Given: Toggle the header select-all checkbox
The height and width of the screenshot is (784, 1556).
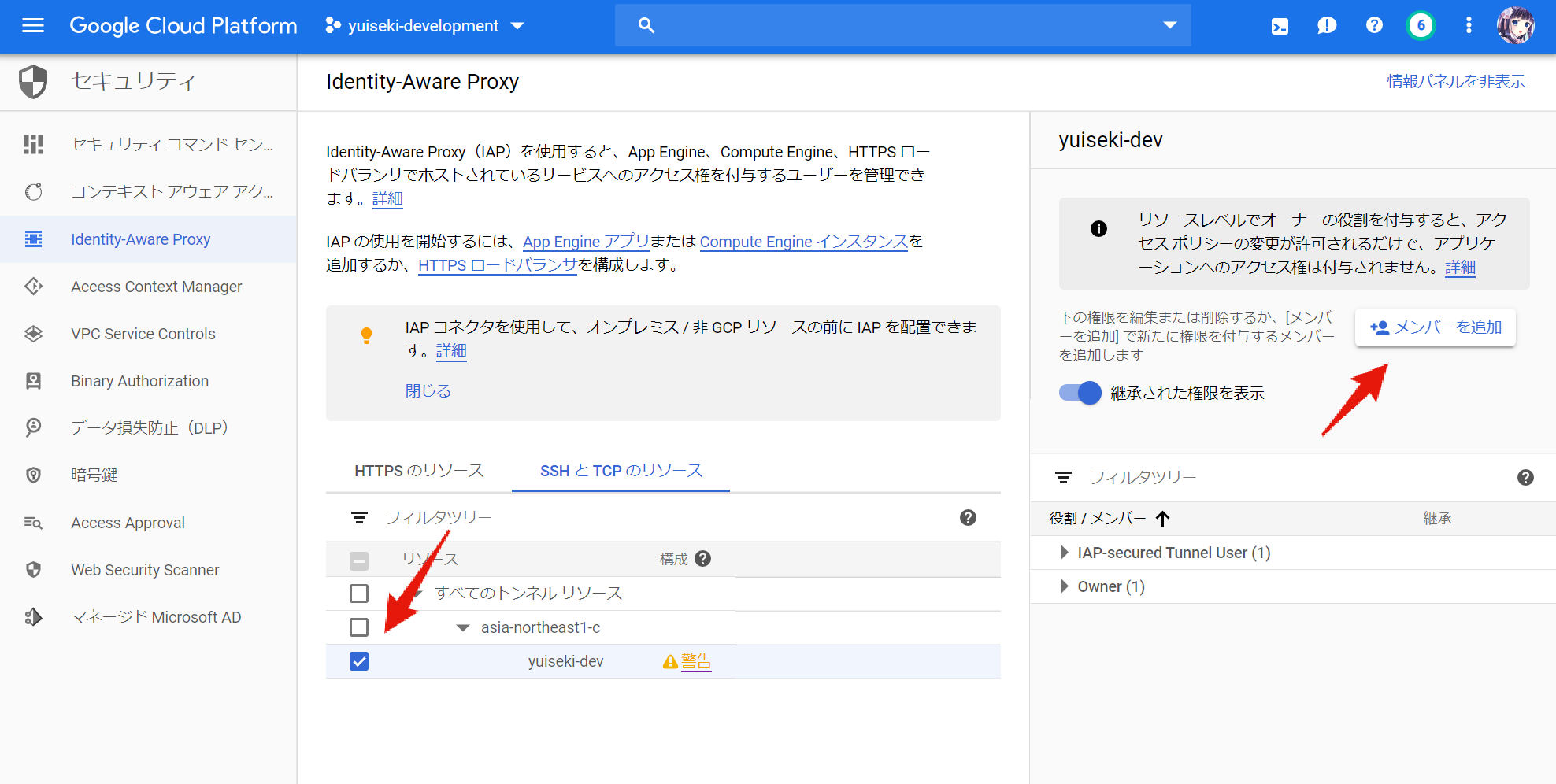Looking at the screenshot, I should [359, 560].
